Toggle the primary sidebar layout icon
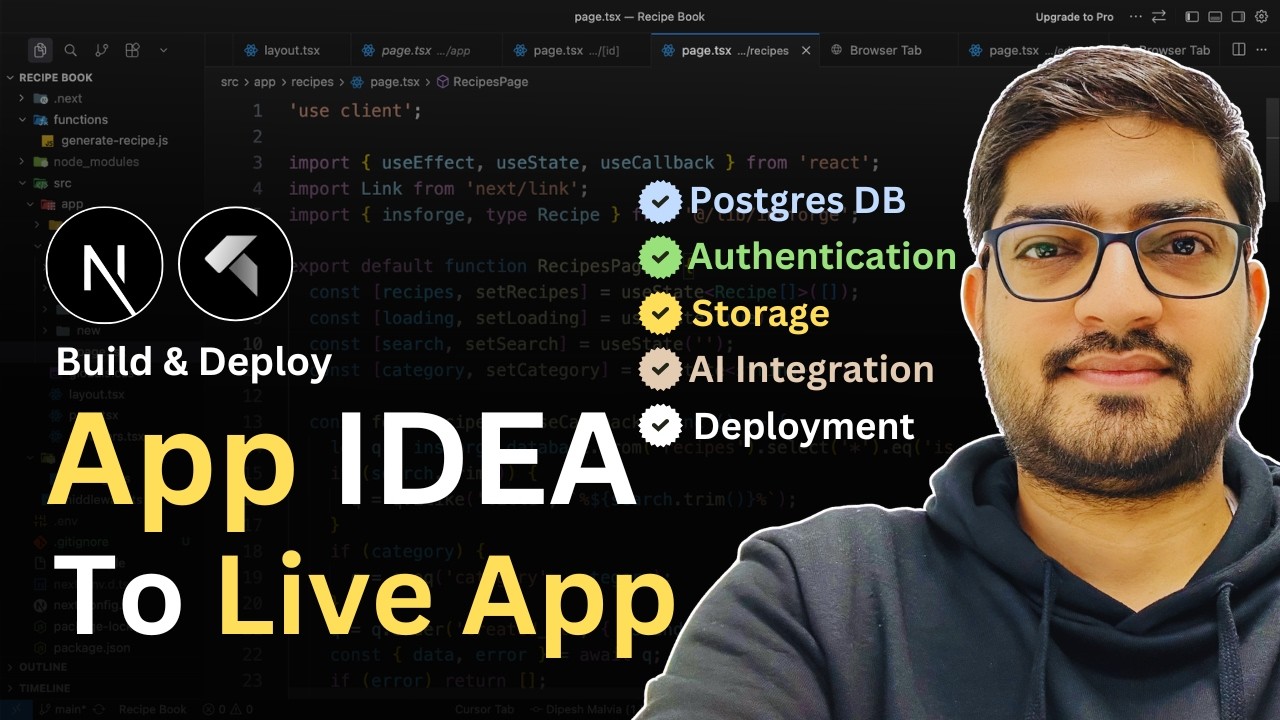Image resolution: width=1280 pixels, height=720 pixels. tap(1191, 17)
